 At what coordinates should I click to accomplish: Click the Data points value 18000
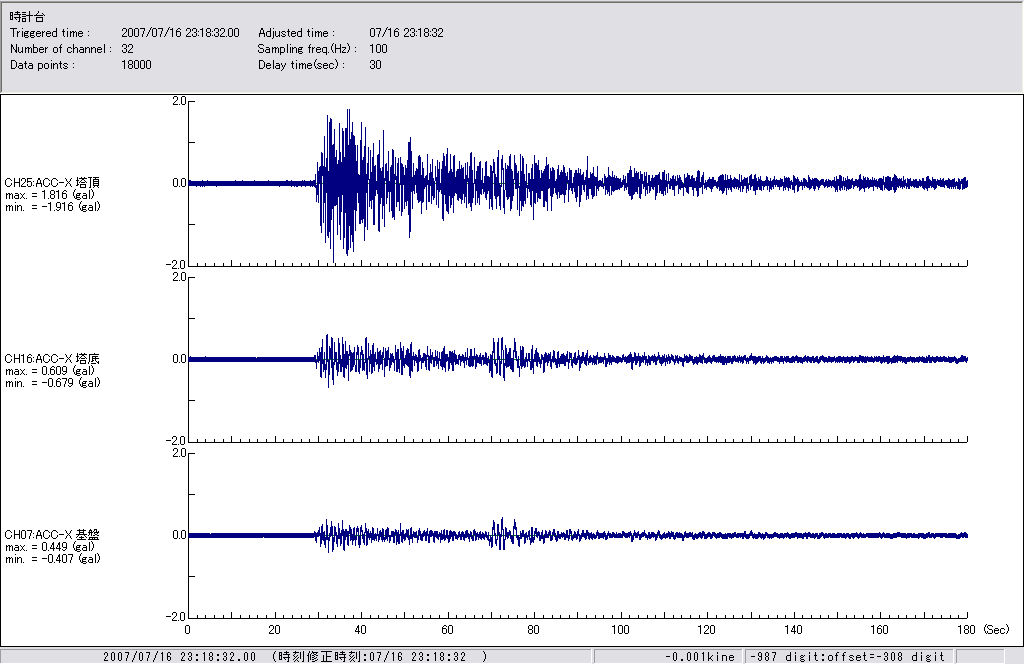[x=136, y=64]
